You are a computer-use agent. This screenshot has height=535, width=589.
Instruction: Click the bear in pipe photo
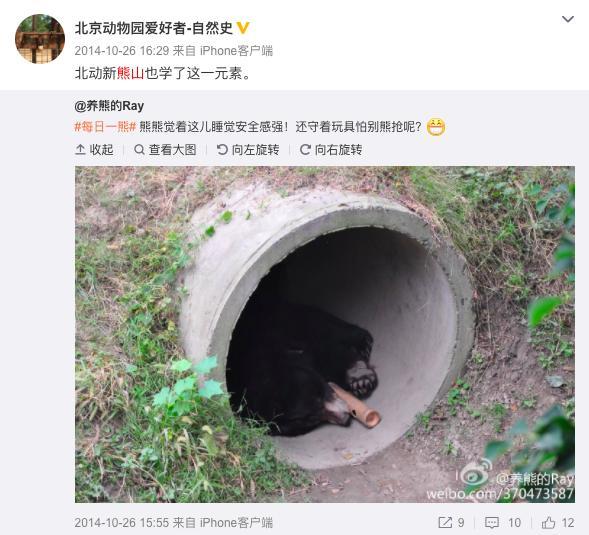tap(325, 334)
